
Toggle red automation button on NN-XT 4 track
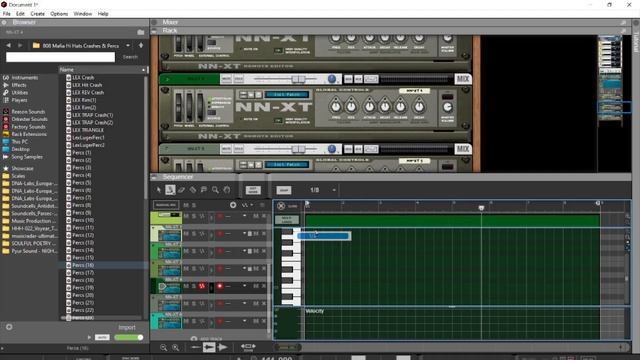point(202,286)
